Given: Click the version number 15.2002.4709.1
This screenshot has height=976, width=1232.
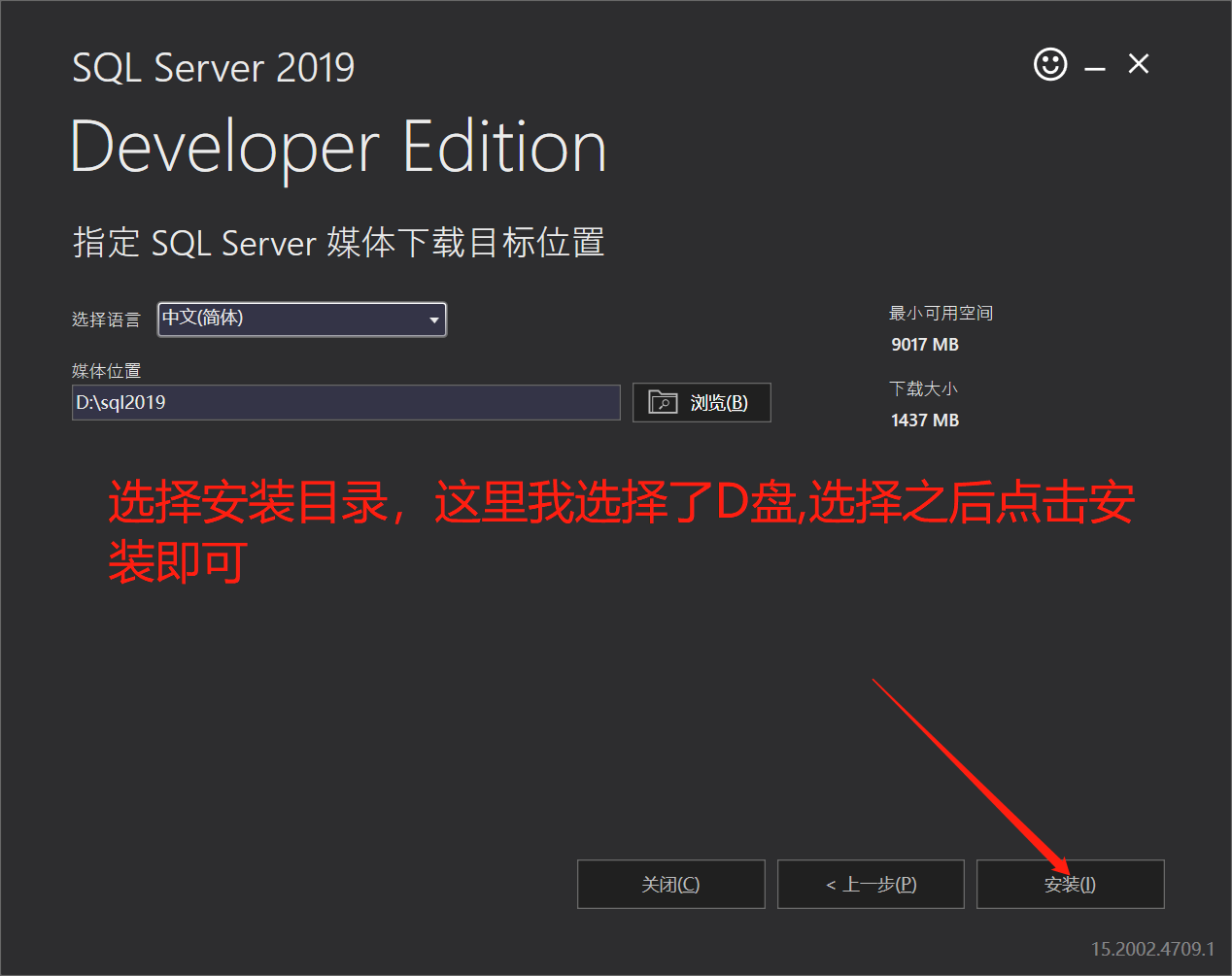Looking at the screenshot, I should click(1152, 949).
